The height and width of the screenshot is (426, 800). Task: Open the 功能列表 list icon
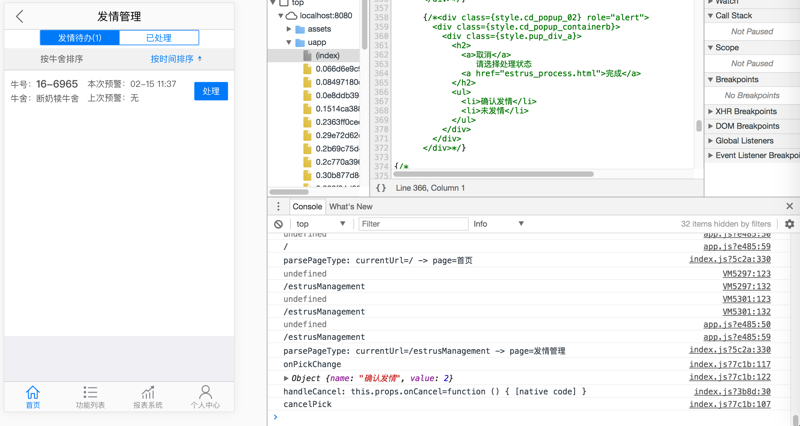90,393
